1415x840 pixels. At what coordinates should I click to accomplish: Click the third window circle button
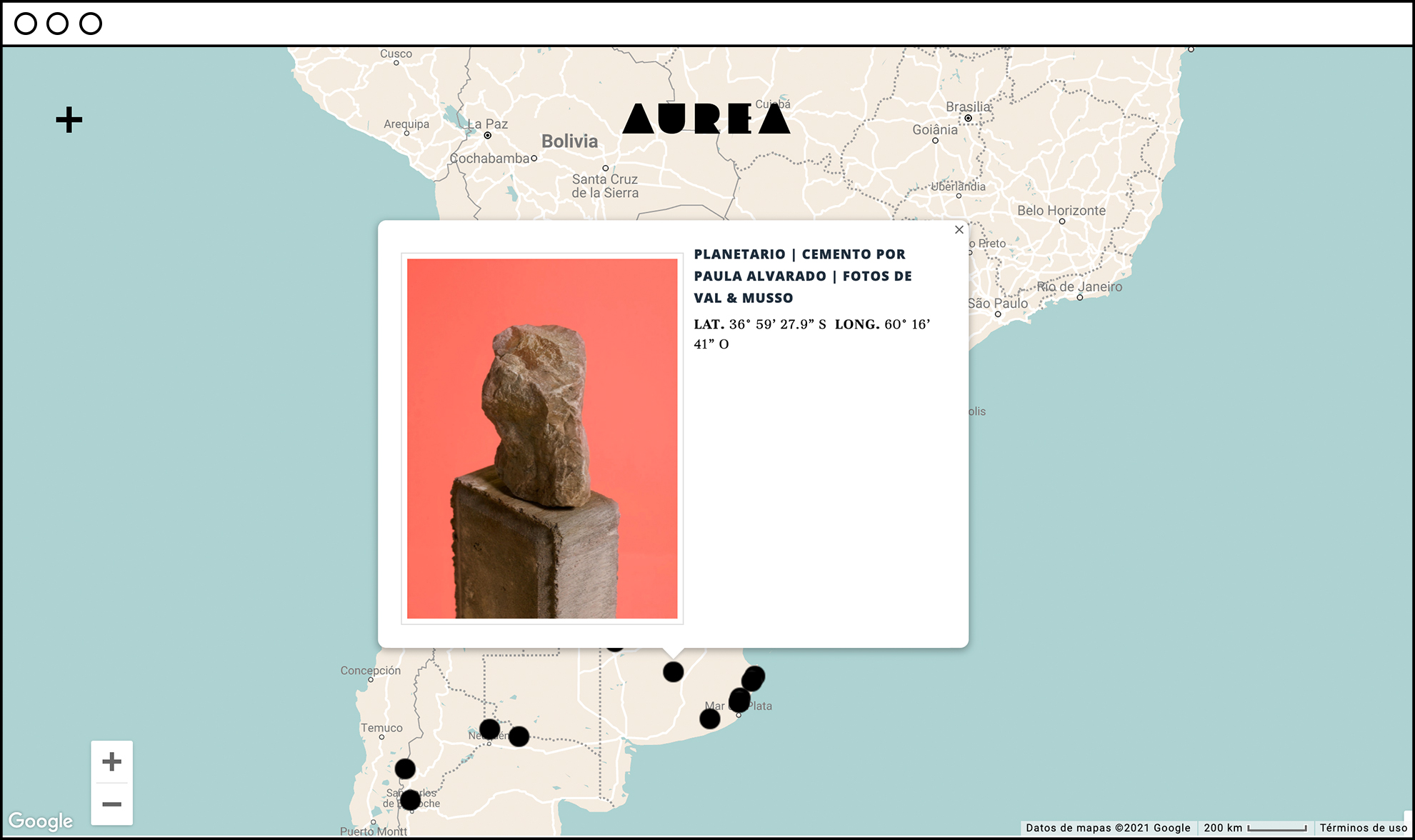[x=91, y=24]
